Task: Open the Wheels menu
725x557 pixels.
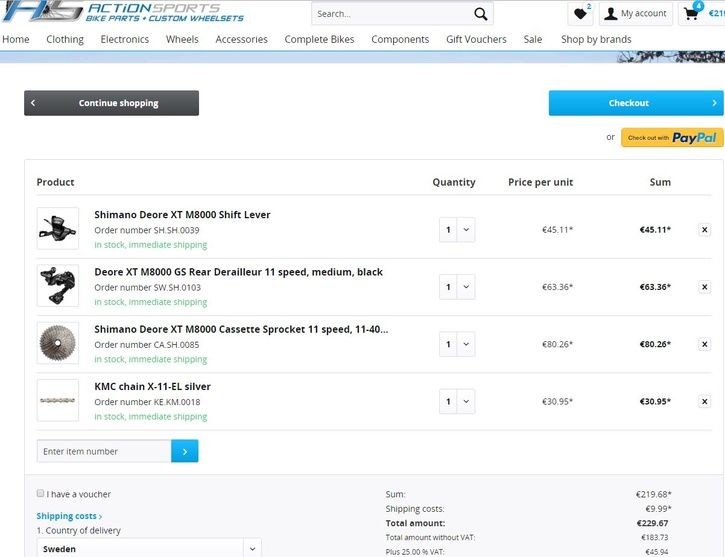Action: [182, 39]
